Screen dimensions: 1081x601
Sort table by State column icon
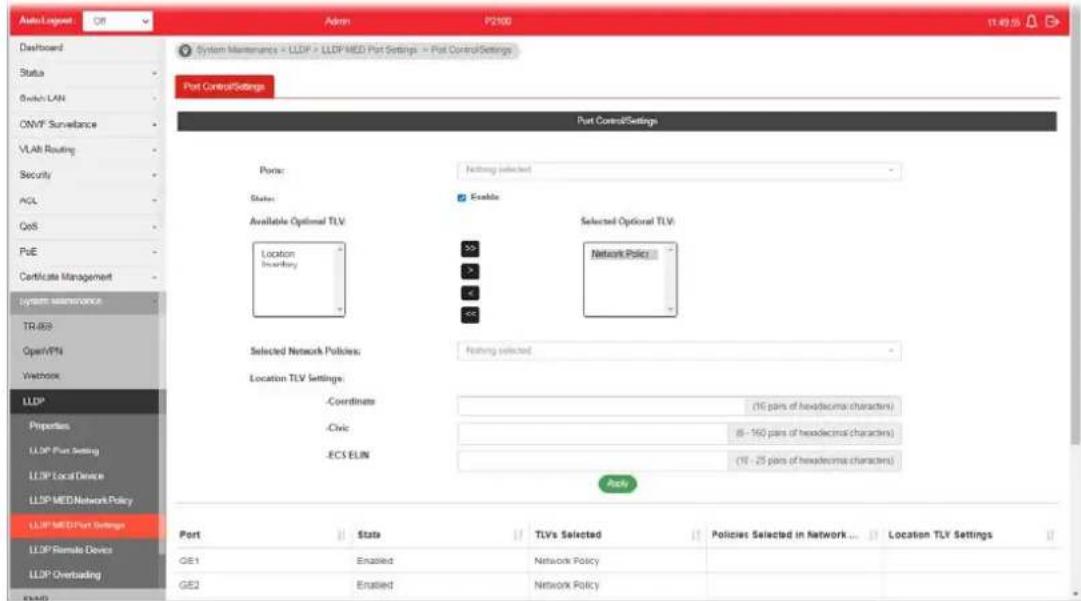[x=518, y=535]
